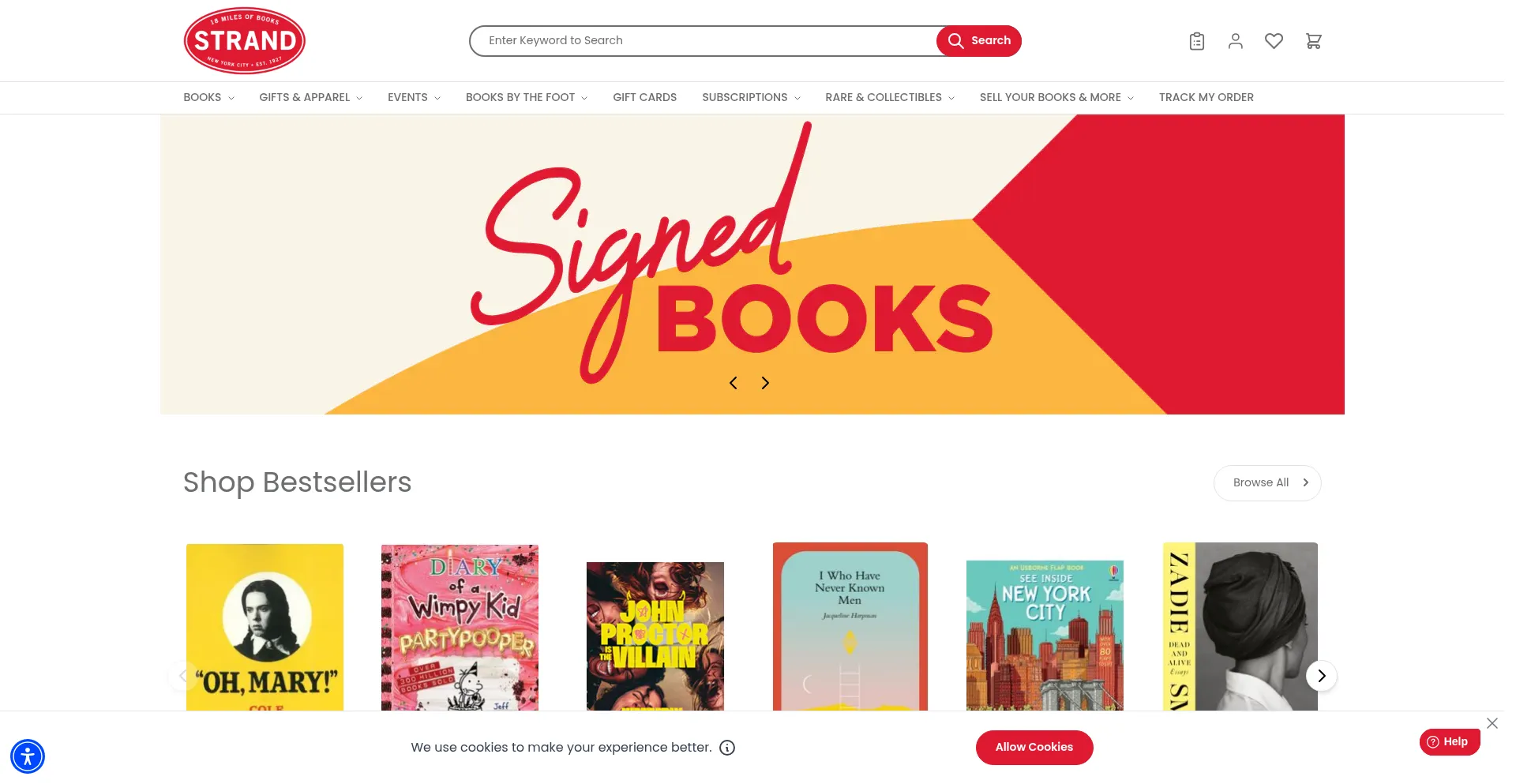Advance bestsellers carousel with right arrow

pyautogui.click(x=1321, y=676)
